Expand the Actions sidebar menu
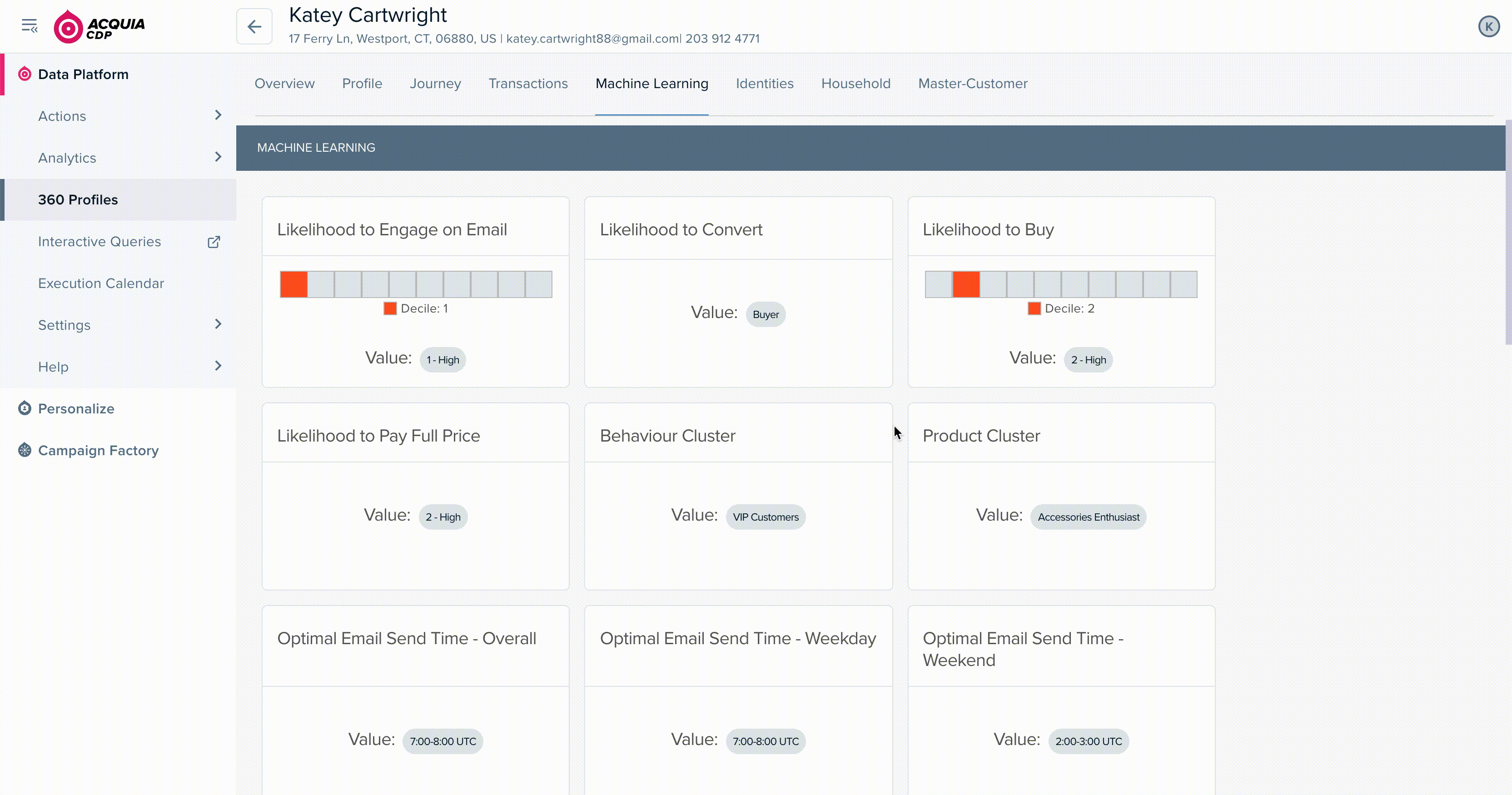Image resolution: width=1512 pixels, height=795 pixels. (x=218, y=115)
